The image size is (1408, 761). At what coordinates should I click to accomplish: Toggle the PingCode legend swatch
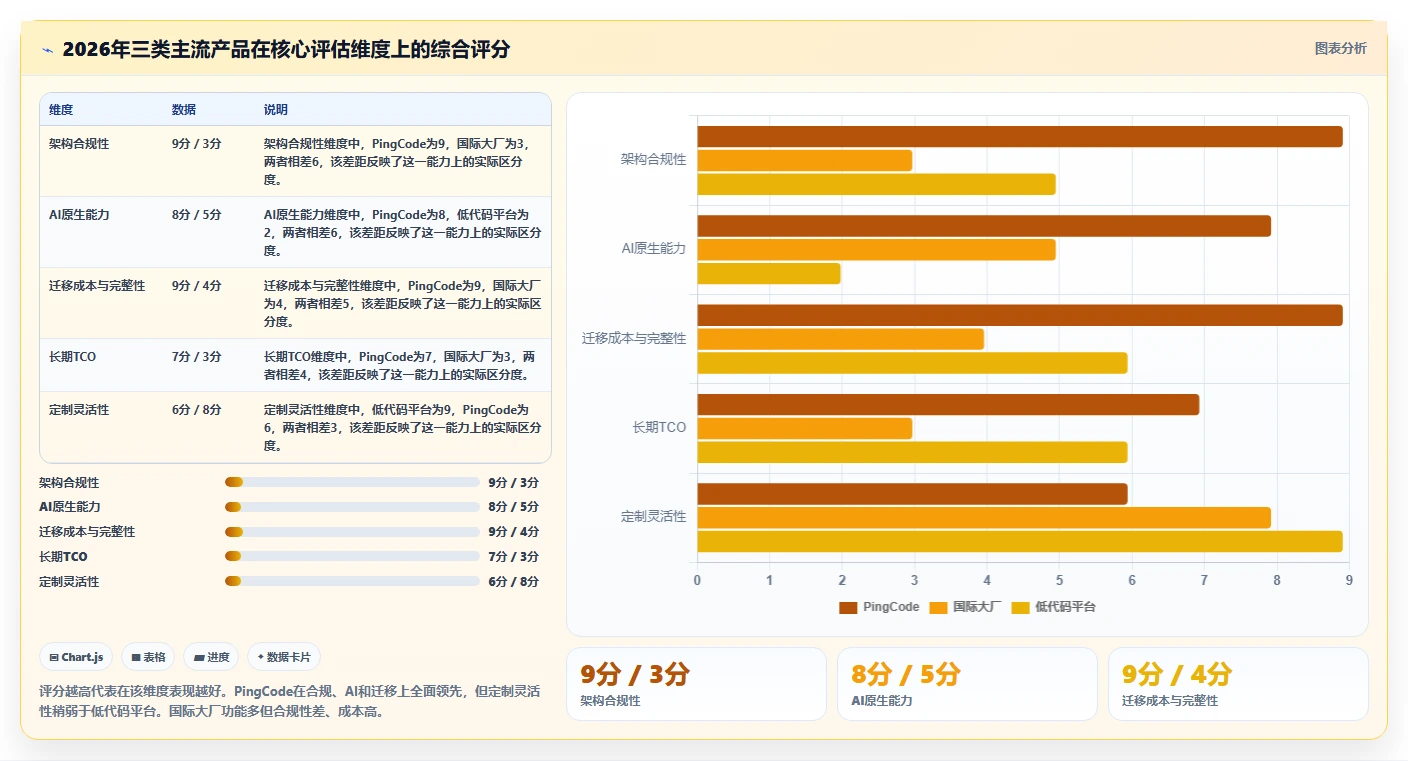848,607
